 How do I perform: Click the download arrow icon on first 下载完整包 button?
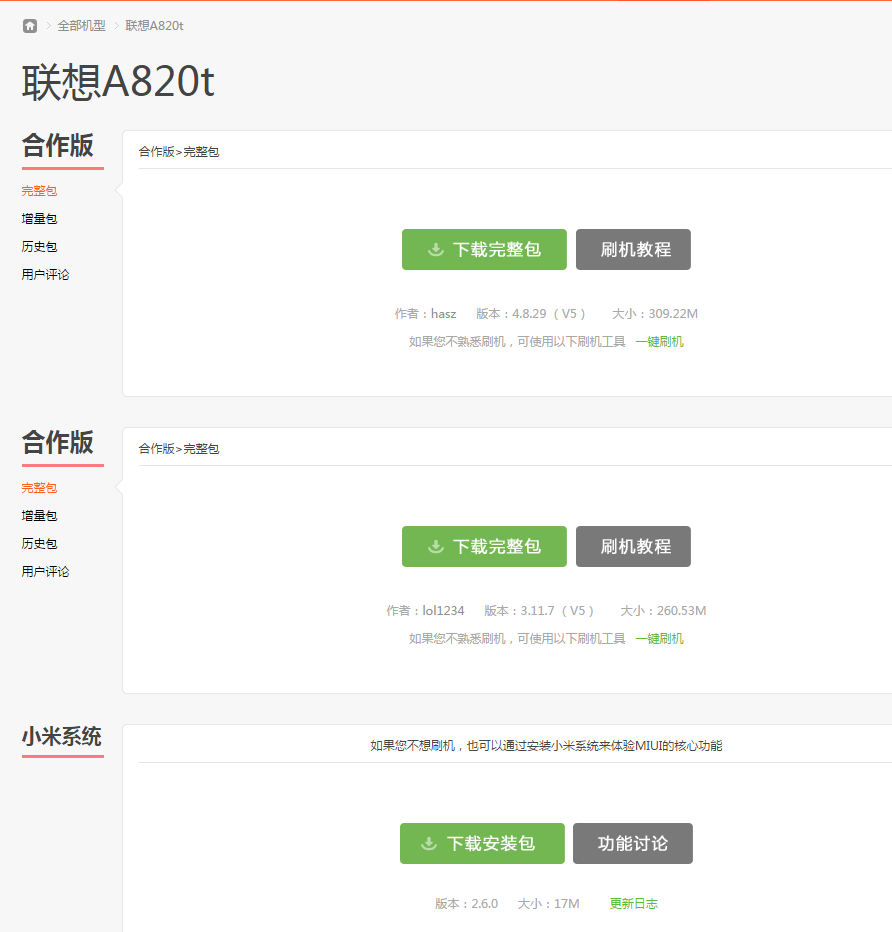pos(435,249)
